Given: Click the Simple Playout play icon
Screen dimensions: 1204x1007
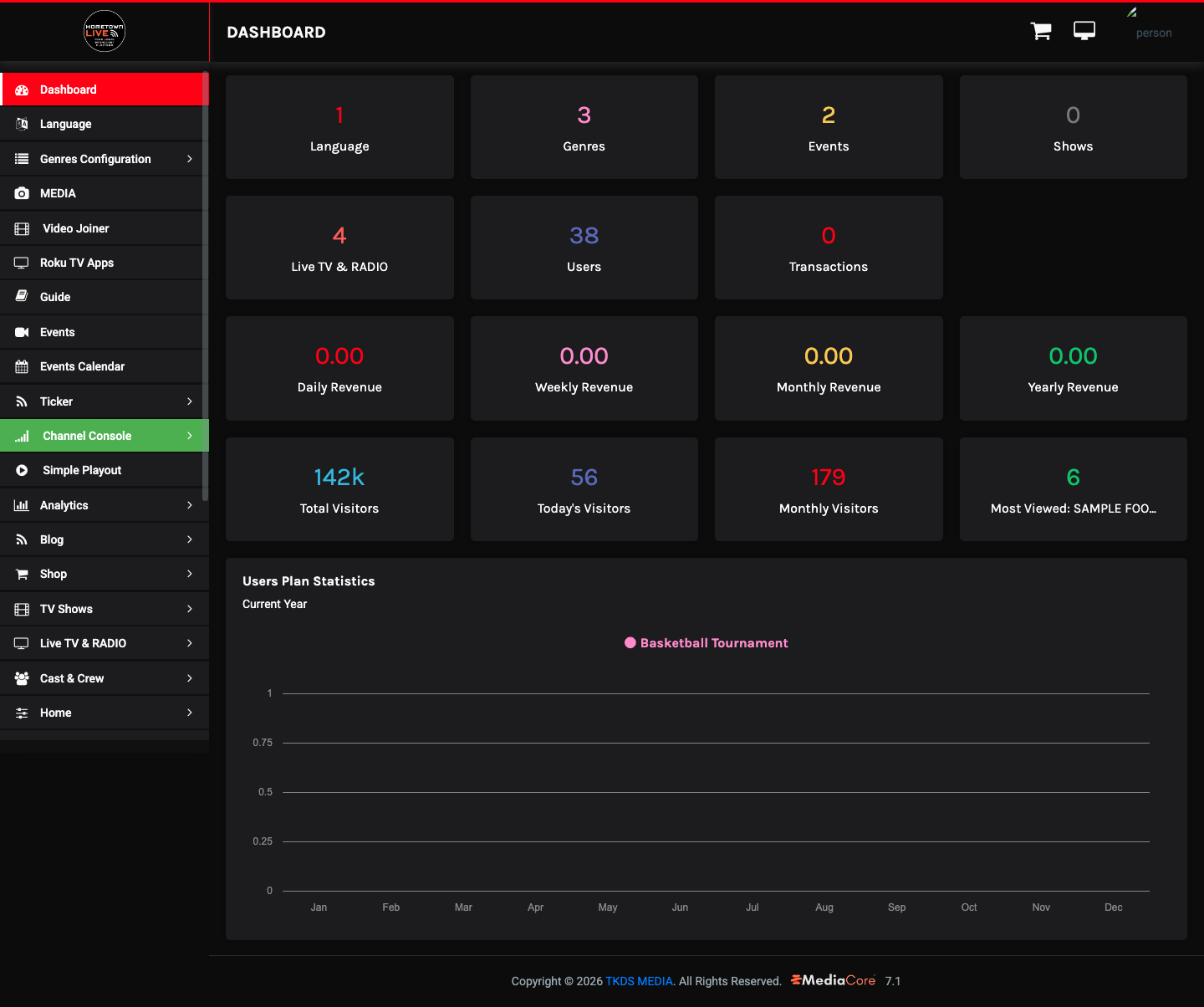Looking at the screenshot, I should (22, 470).
